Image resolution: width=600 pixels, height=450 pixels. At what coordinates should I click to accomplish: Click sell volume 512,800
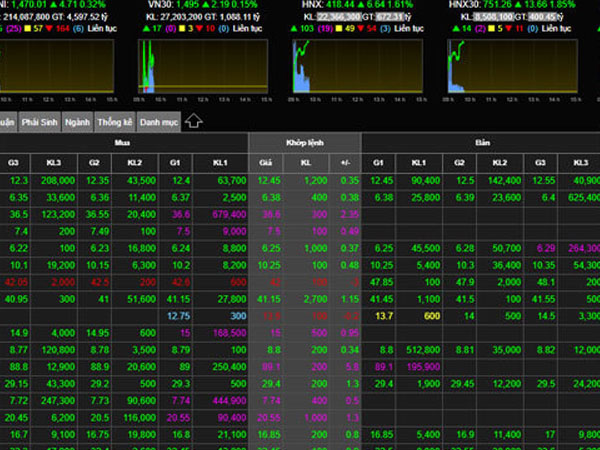pyautogui.click(x=423, y=350)
